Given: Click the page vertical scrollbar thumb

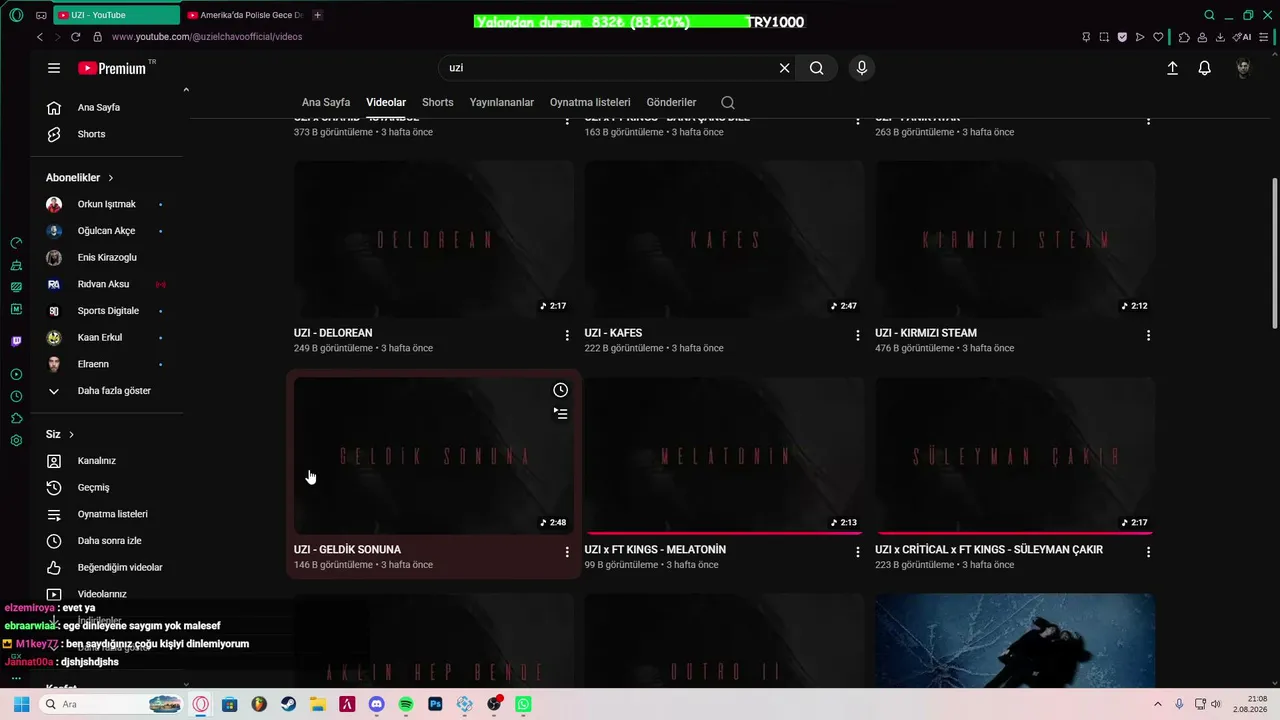Looking at the screenshot, I should pyautogui.click(x=1274, y=253).
